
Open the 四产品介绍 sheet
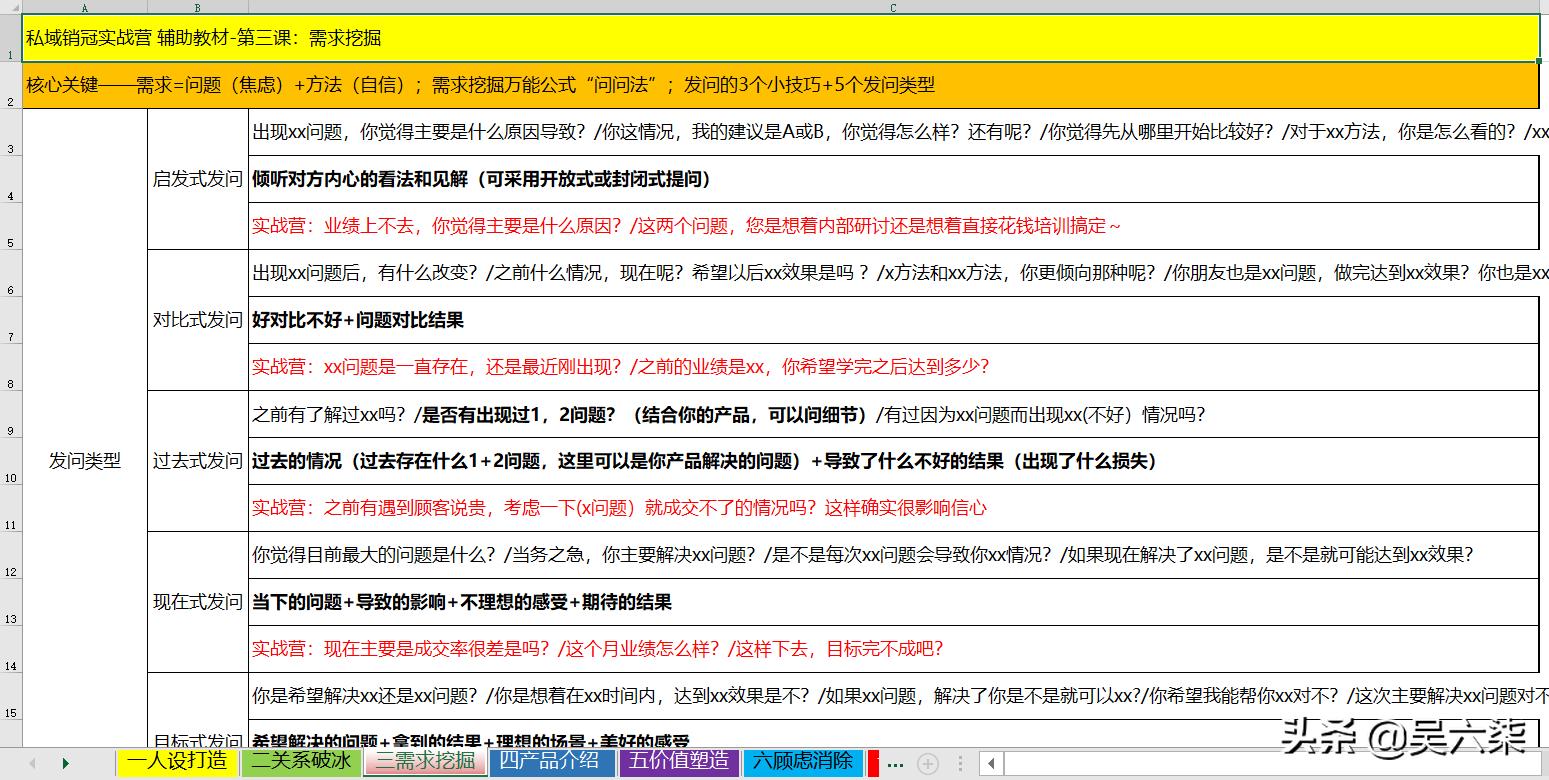pyautogui.click(x=550, y=762)
